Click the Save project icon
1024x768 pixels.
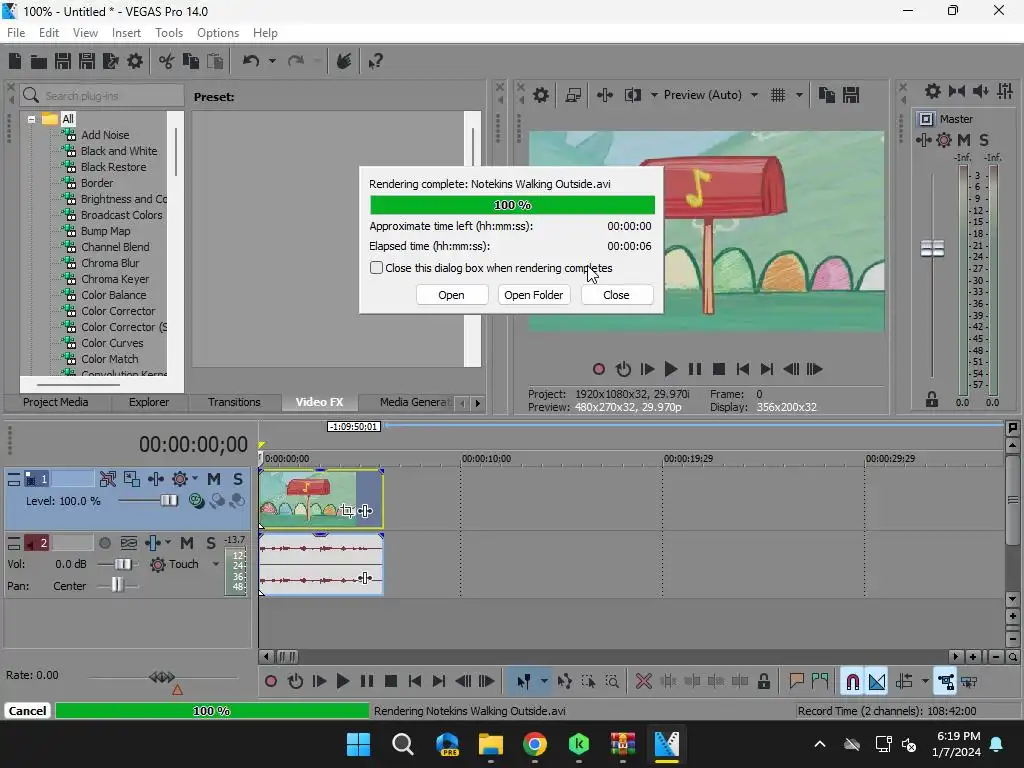click(63, 61)
